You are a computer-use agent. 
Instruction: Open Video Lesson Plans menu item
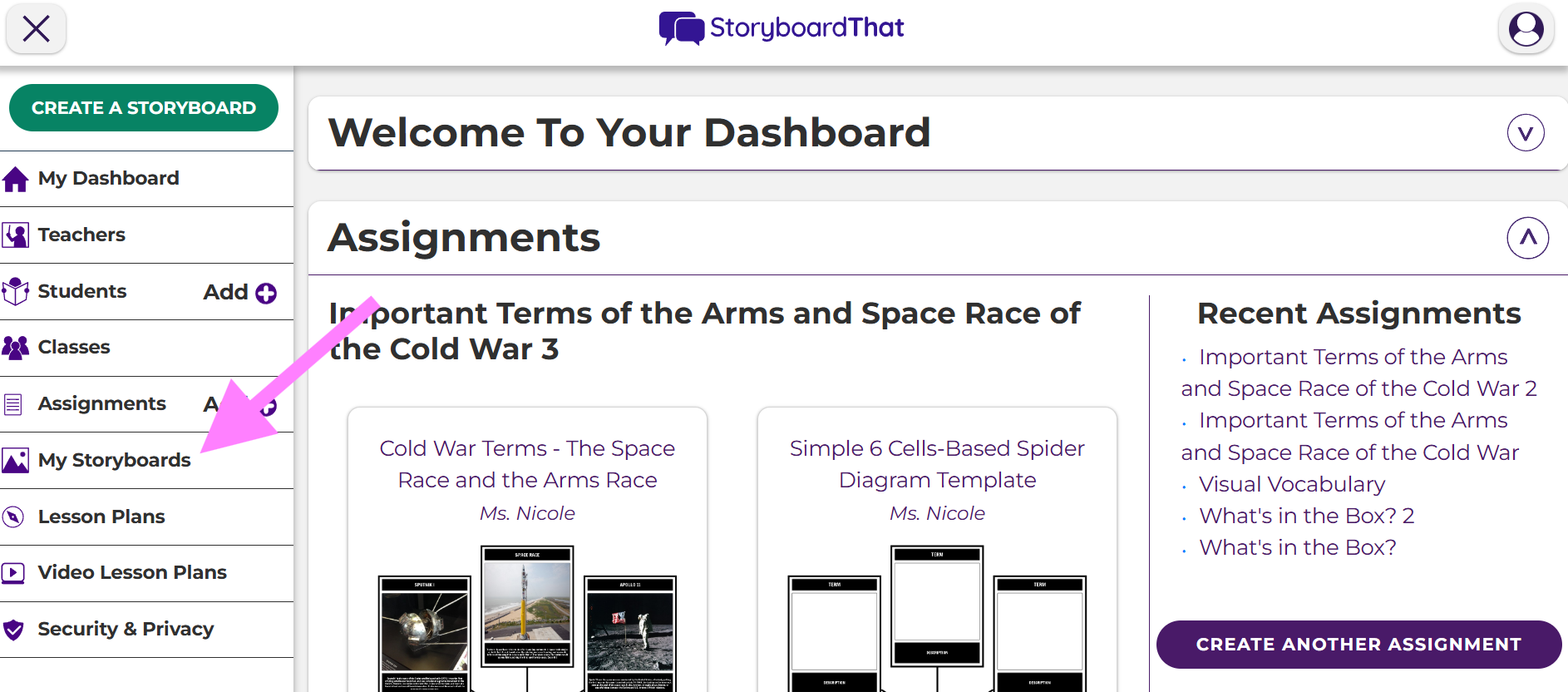pyautogui.click(x=132, y=572)
